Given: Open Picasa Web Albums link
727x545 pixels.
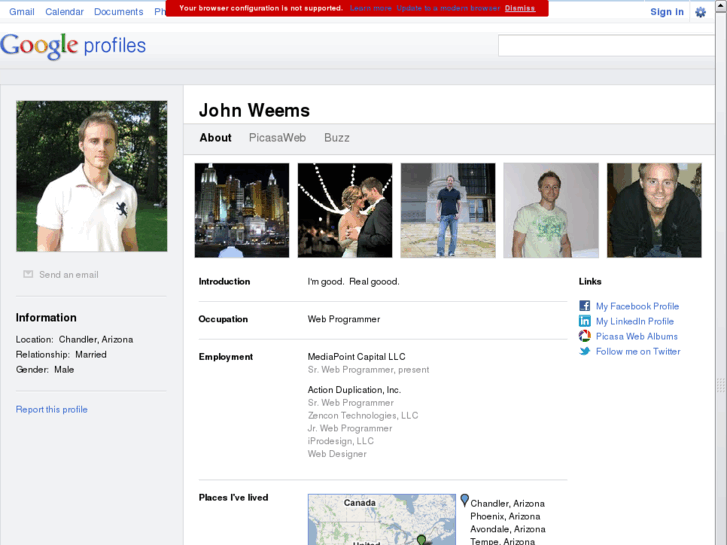Looking at the screenshot, I should coord(637,336).
